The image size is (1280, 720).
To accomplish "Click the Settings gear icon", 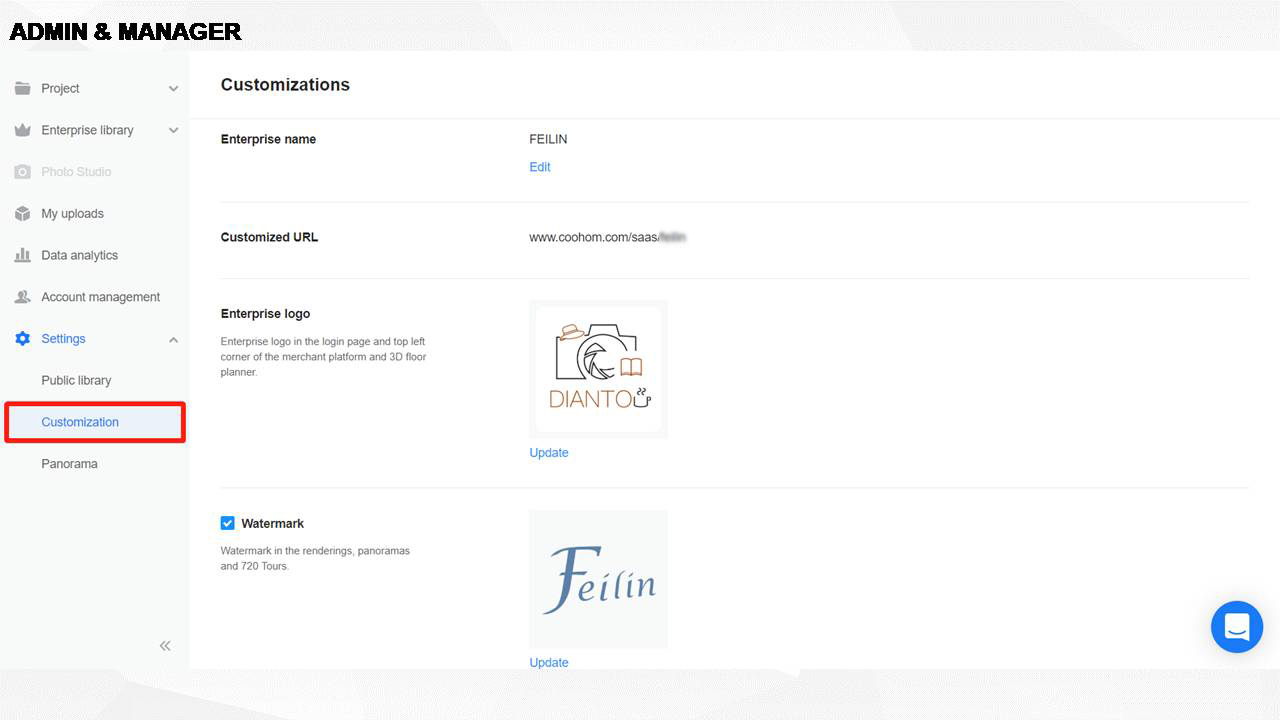I will 22,339.
